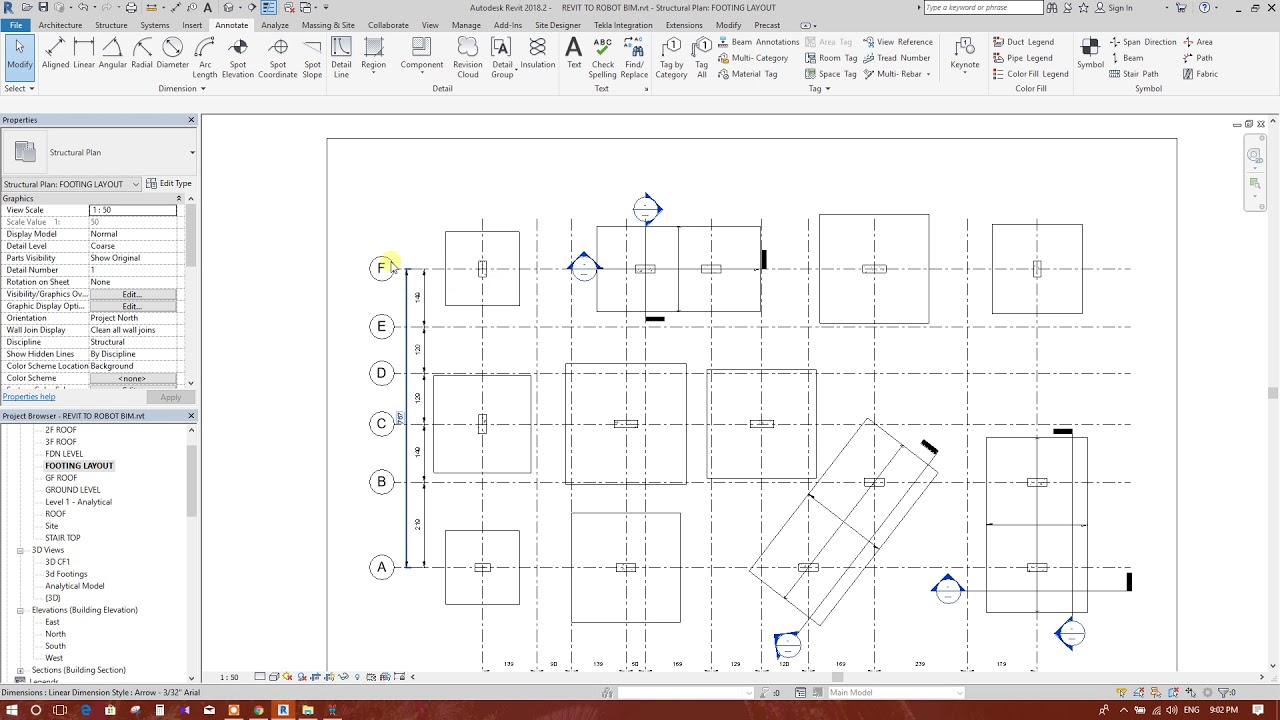This screenshot has width=1280, height=720.
Task: Activate the Tag by Category tool
Action: 671,55
